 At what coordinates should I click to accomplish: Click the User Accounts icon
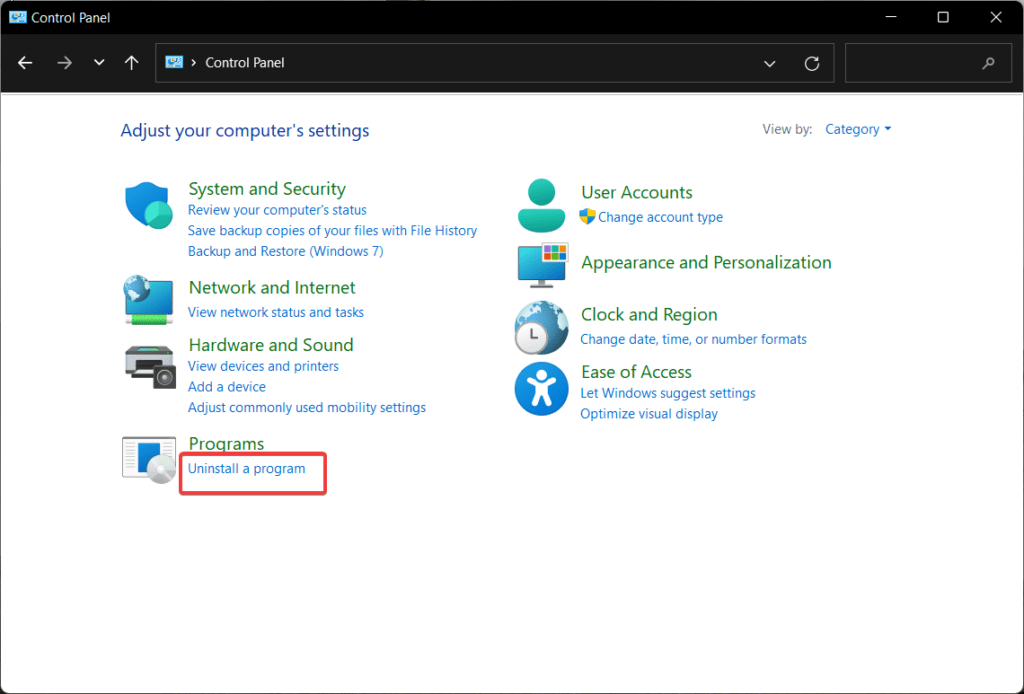point(541,204)
